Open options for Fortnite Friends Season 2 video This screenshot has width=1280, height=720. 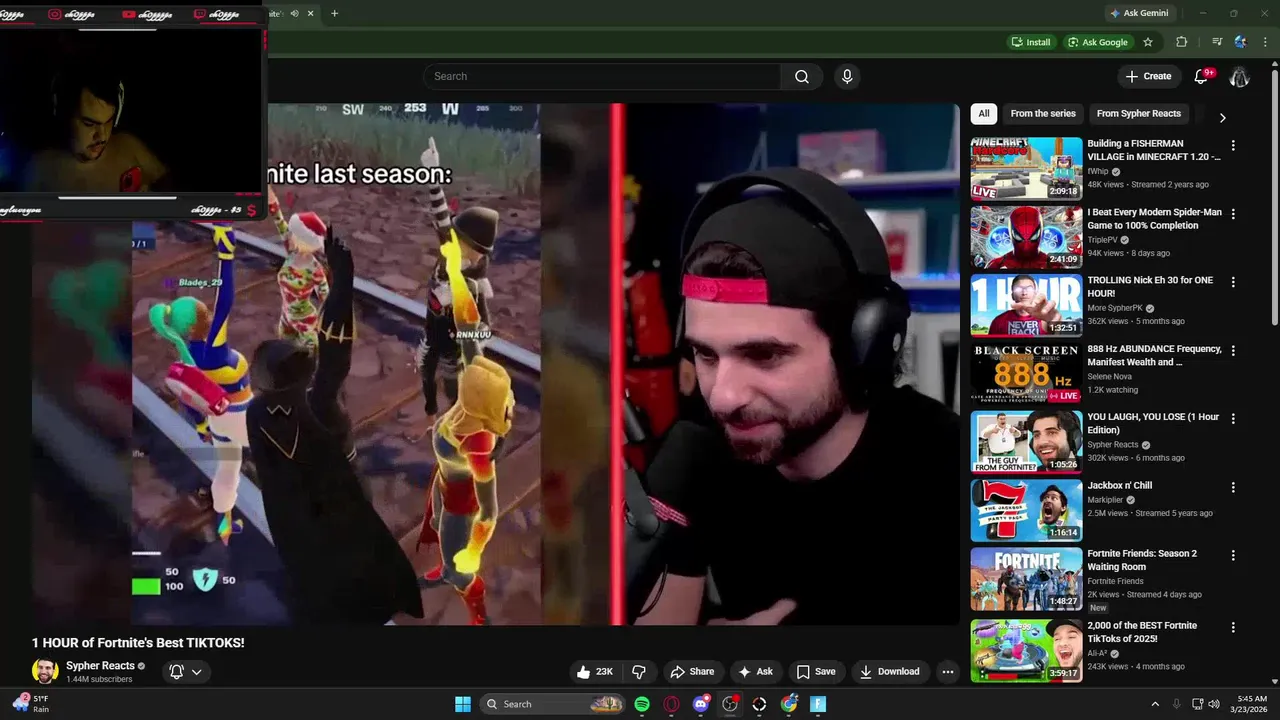[x=1233, y=555]
